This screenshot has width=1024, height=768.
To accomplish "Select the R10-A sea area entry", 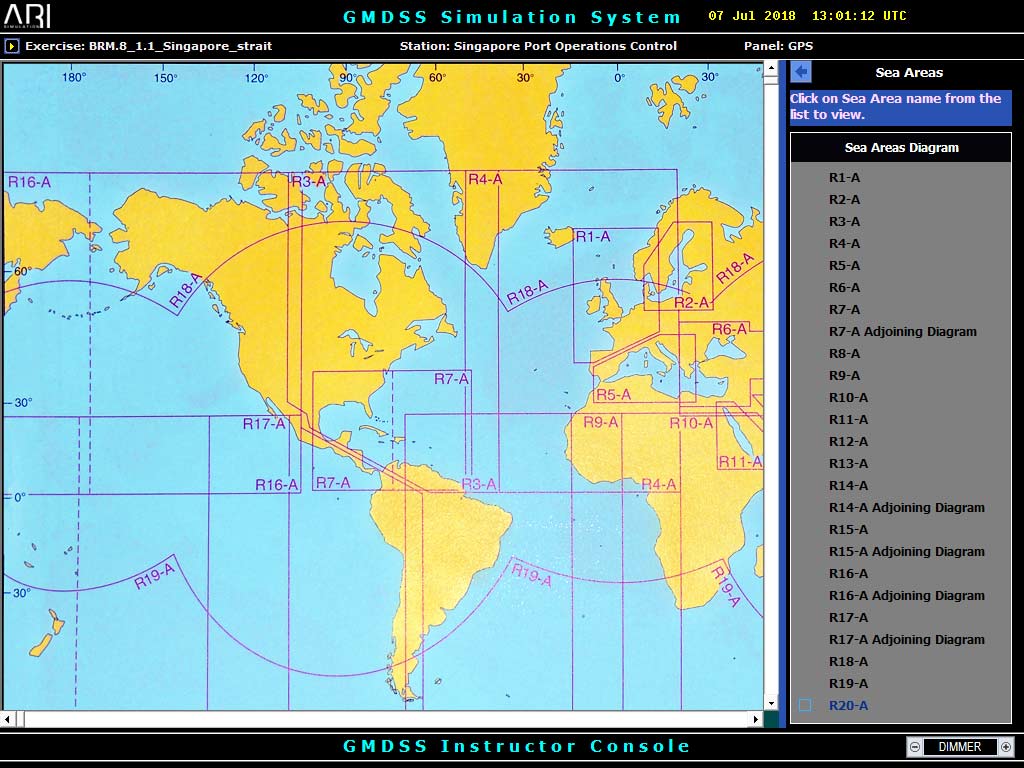I will pyautogui.click(x=848, y=398).
